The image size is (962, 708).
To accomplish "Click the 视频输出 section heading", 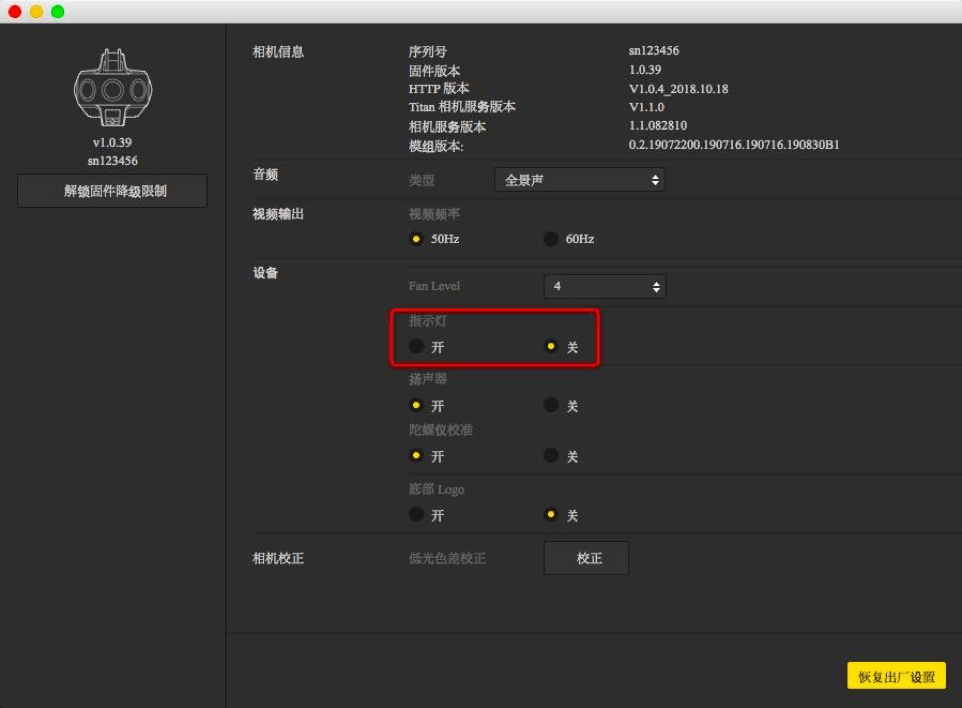I will coord(278,214).
